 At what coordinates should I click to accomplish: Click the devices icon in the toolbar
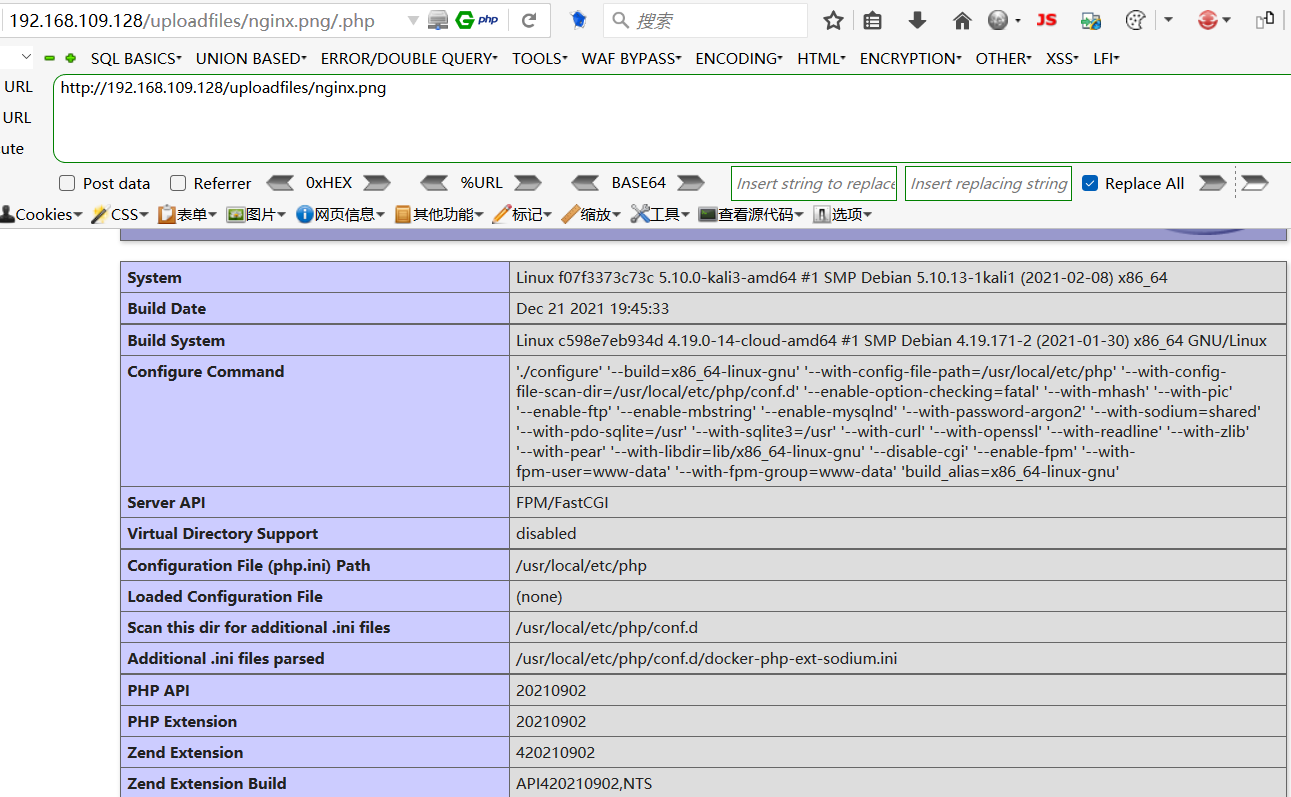point(1266,19)
